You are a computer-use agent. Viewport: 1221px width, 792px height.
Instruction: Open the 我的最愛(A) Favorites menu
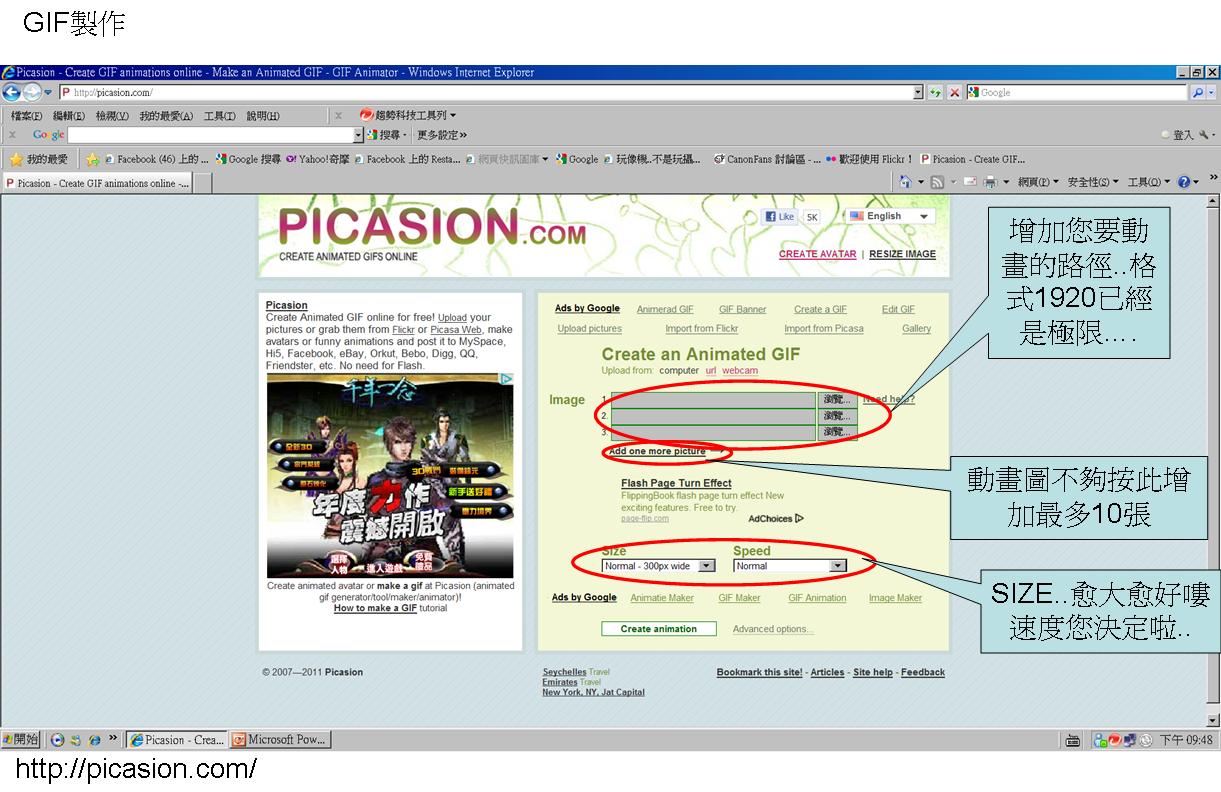[x=166, y=116]
